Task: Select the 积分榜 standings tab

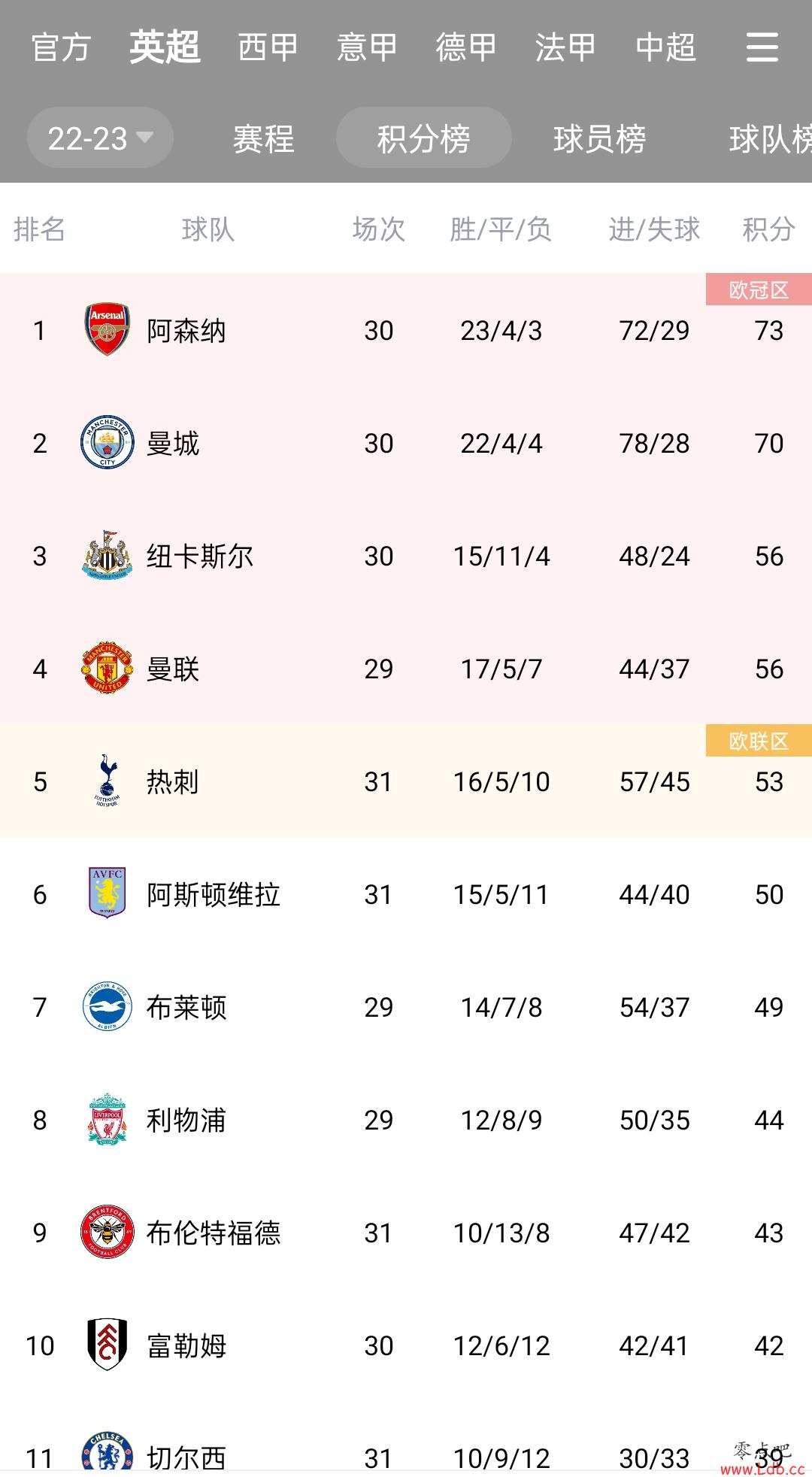Action: pos(424,138)
